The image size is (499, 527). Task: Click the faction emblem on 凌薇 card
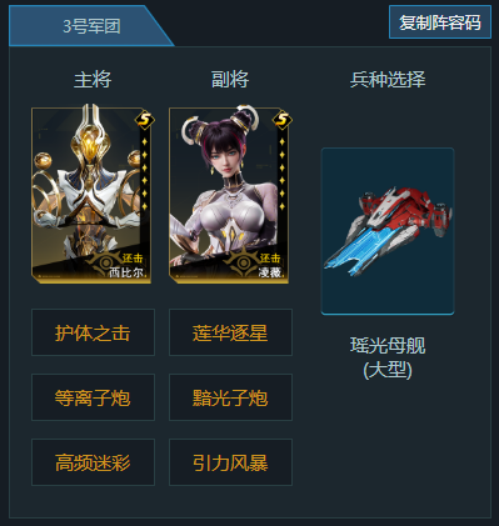click(x=244, y=262)
